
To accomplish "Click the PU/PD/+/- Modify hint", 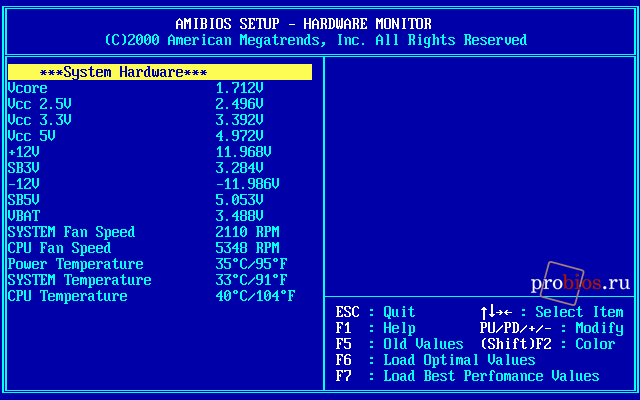I will 552,328.
